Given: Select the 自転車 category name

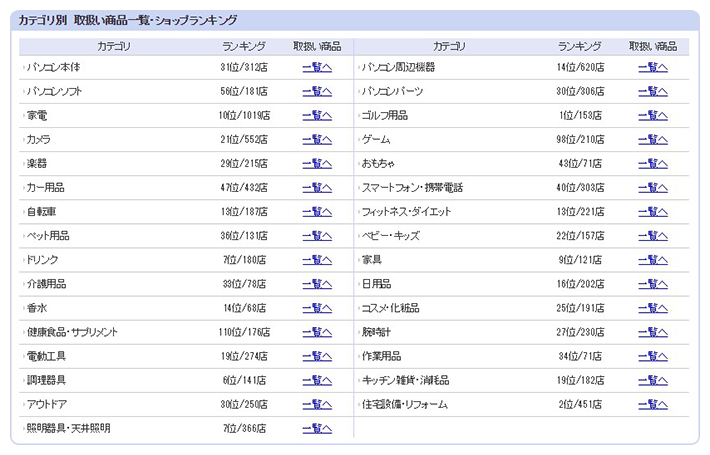Looking at the screenshot, I should tap(41, 212).
